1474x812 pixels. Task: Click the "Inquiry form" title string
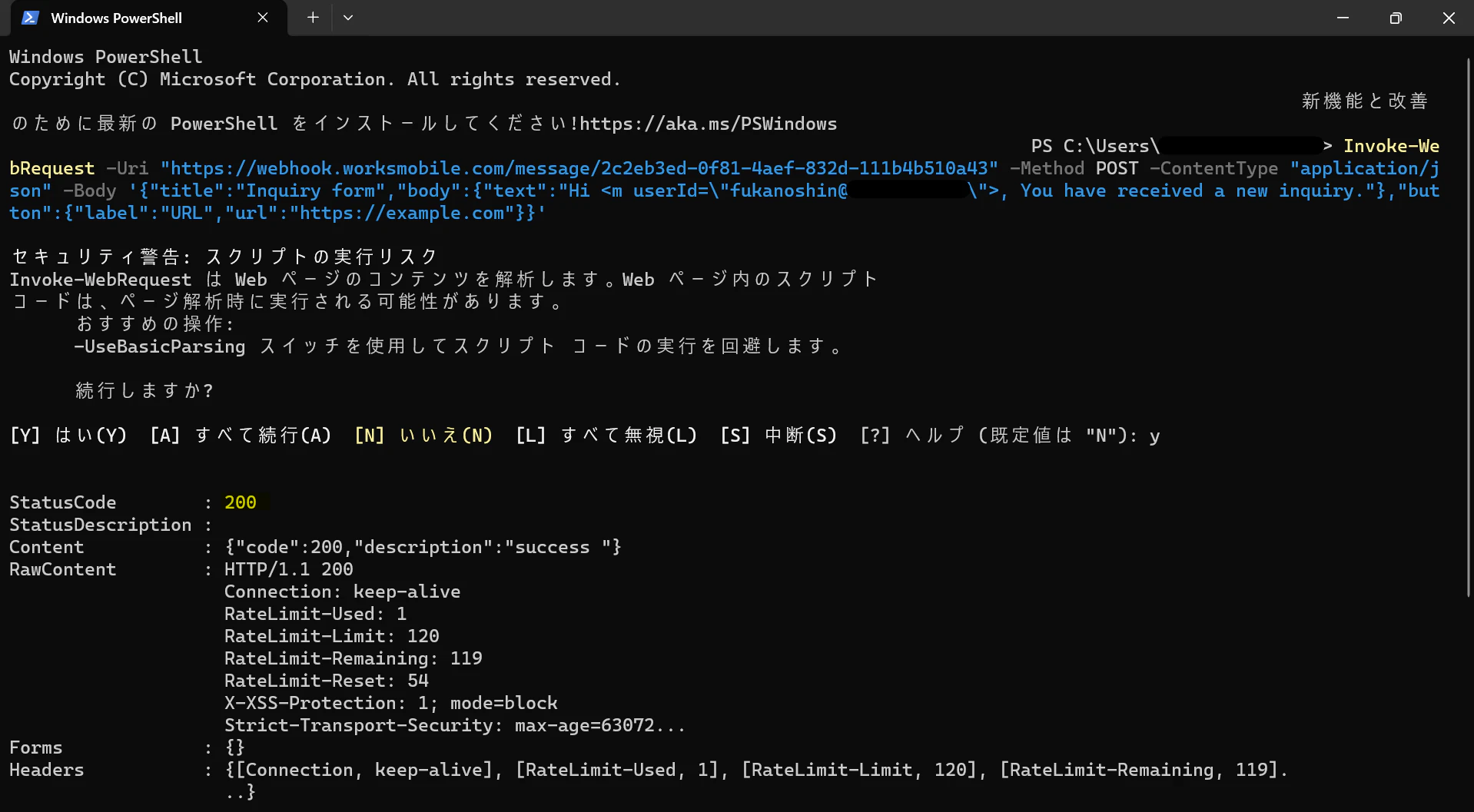click(316, 191)
